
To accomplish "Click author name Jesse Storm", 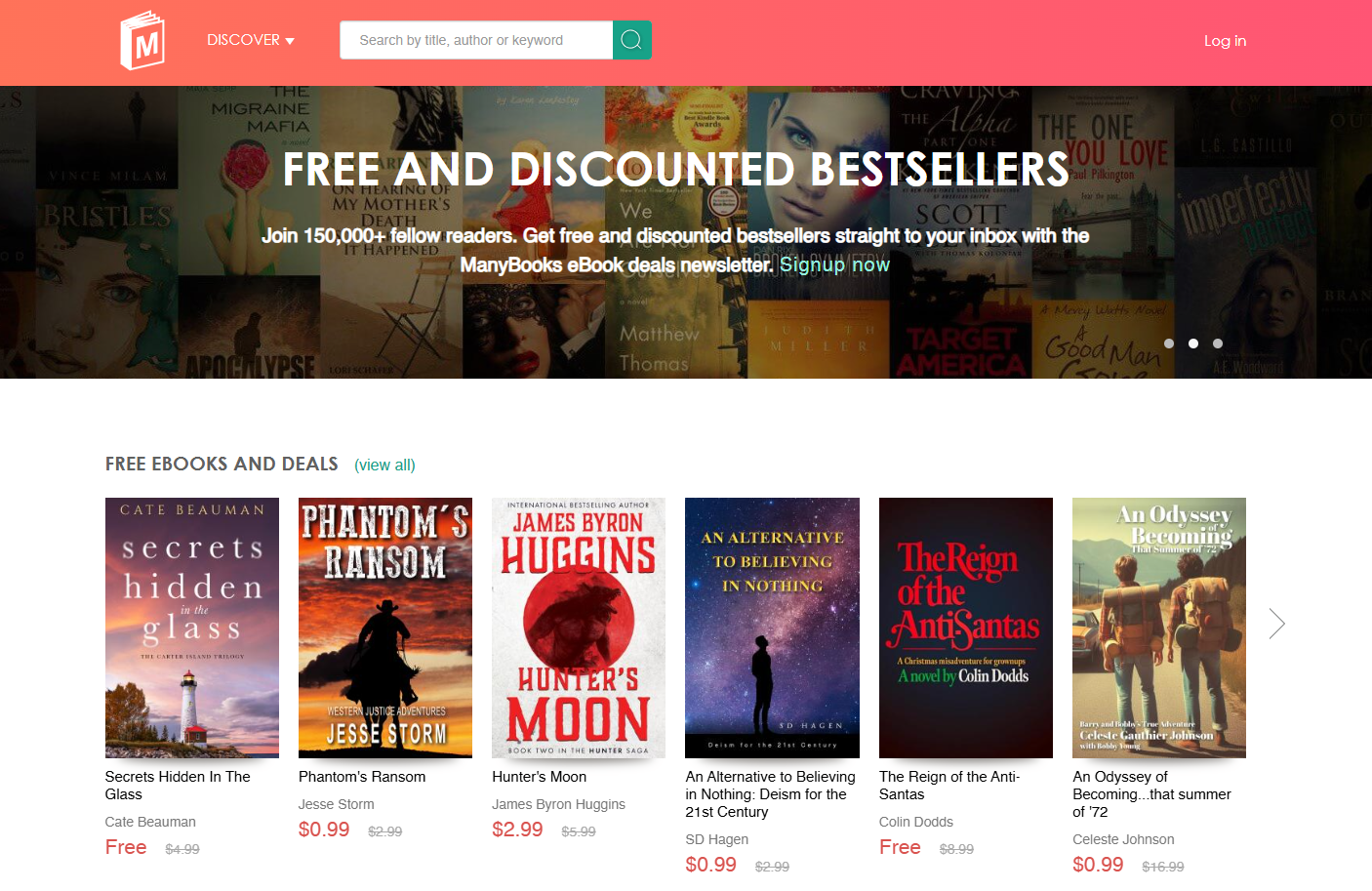I will click(x=337, y=804).
